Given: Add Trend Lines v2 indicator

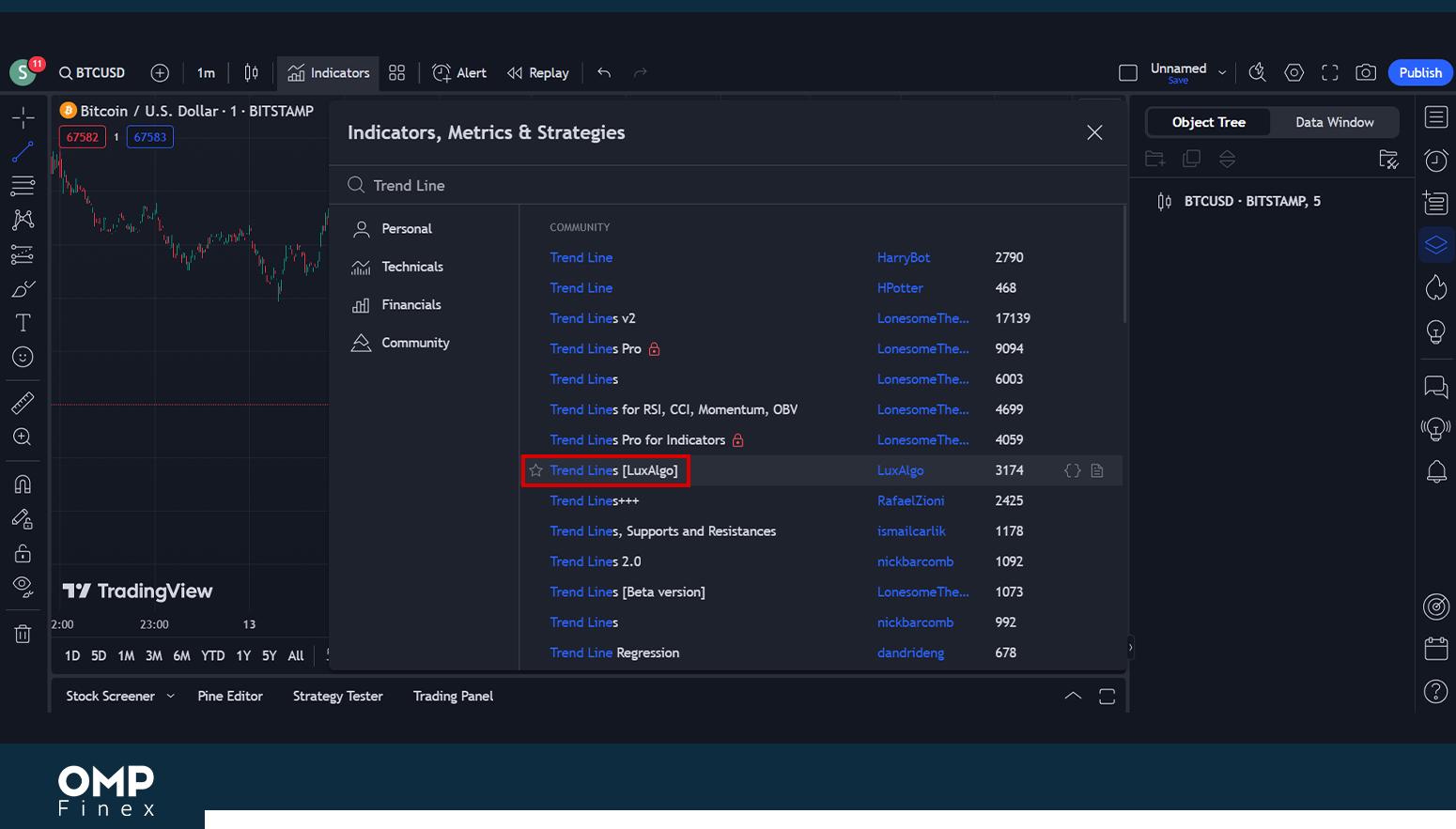Looking at the screenshot, I should 592,318.
